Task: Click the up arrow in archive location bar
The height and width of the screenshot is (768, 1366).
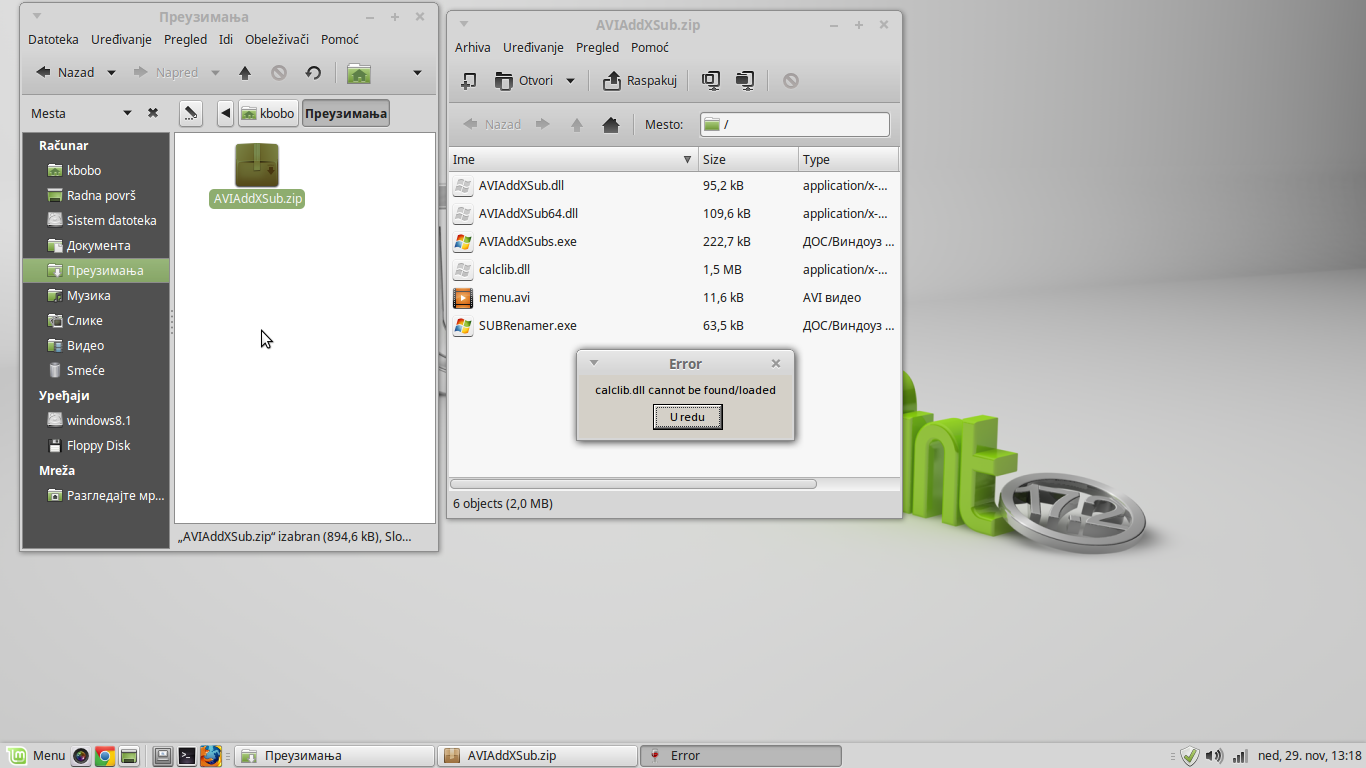Action: 577,125
